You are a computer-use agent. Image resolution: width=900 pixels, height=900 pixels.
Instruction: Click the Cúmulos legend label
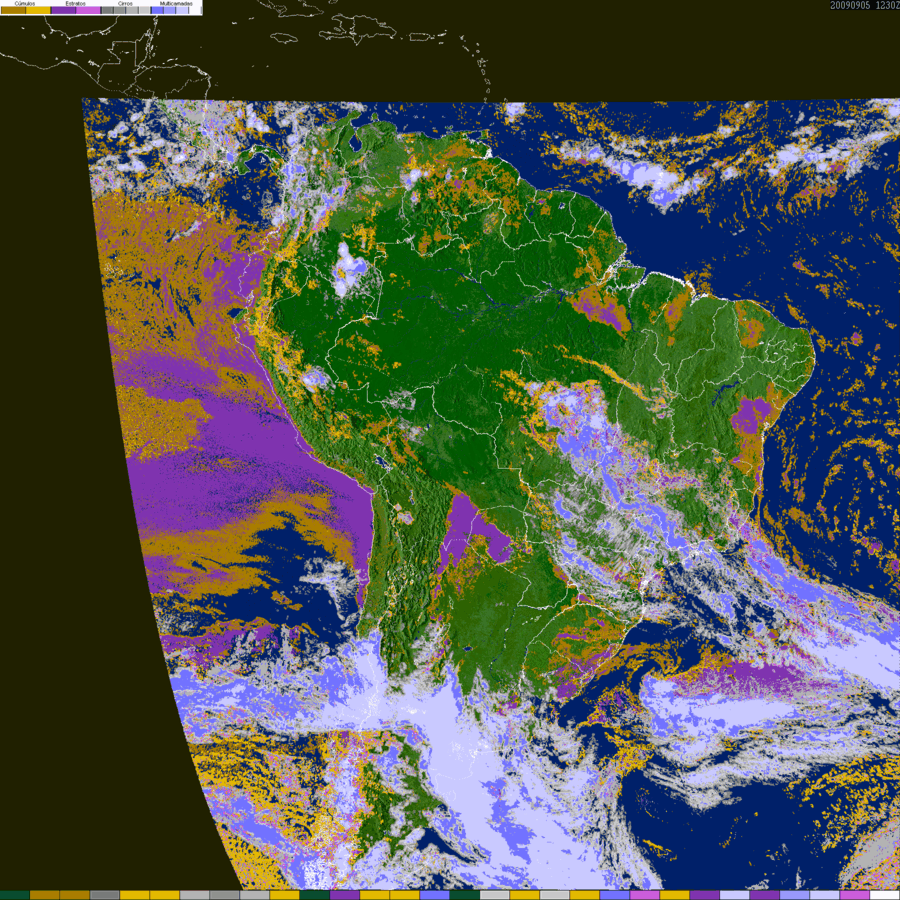point(25,3)
